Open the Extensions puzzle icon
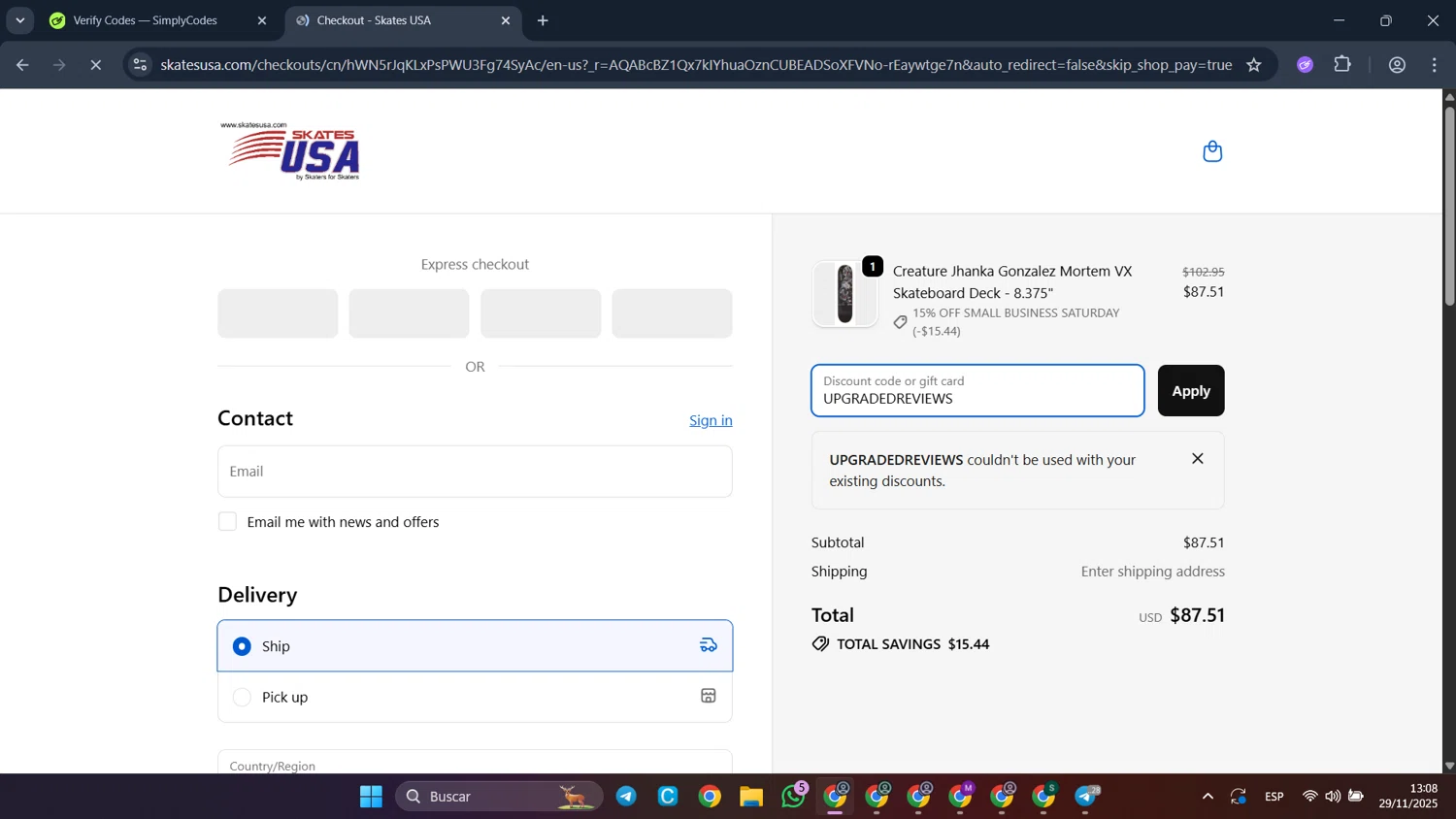The height and width of the screenshot is (819, 1456). [x=1342, y=65]
